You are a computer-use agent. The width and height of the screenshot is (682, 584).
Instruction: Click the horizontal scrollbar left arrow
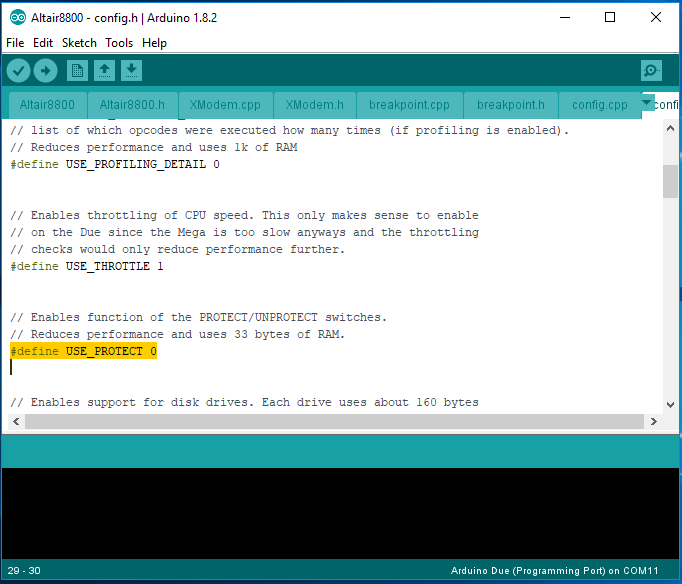[x=16, y=421]
